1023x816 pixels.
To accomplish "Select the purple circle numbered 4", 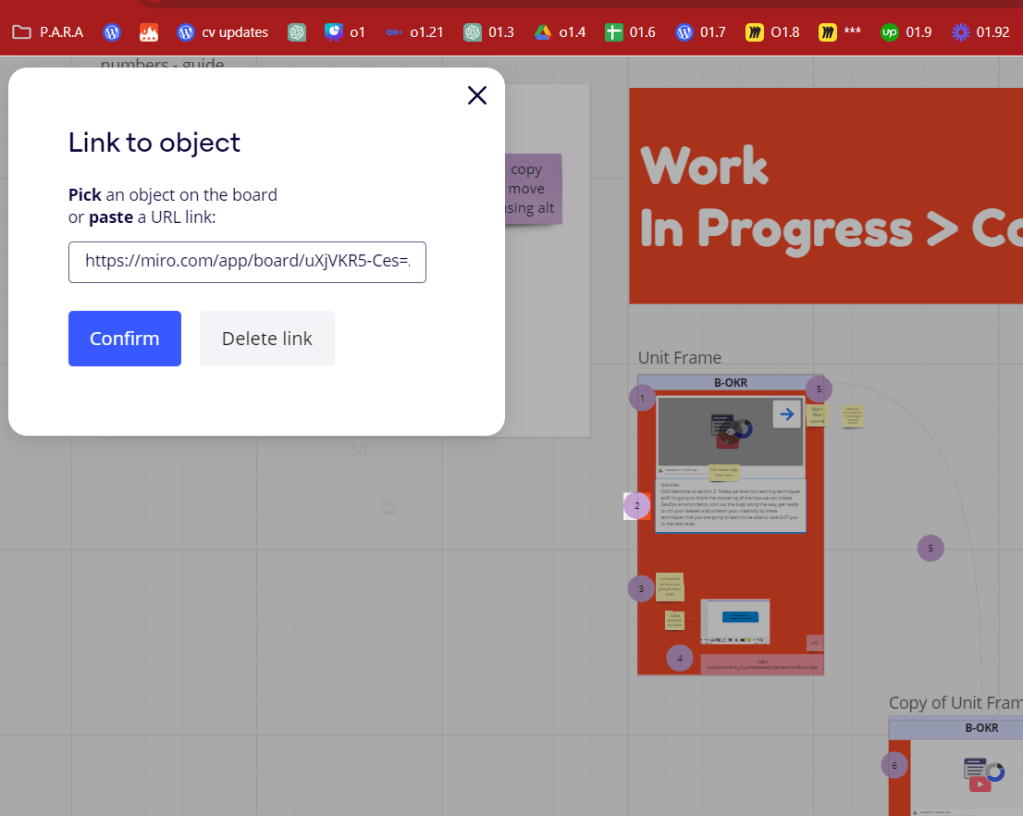I will click(x=679, y=658).
